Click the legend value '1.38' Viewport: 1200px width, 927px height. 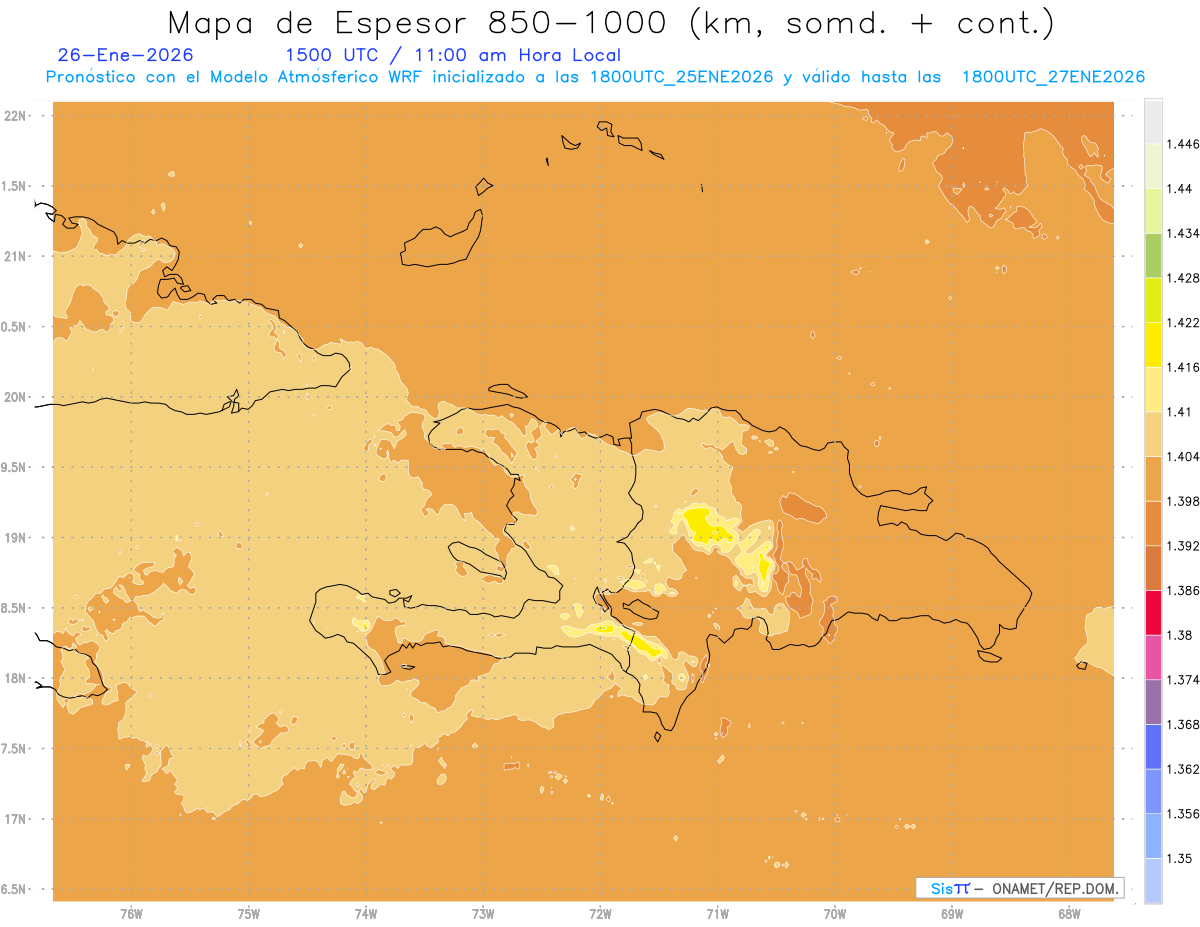(x=1179, y=635)
